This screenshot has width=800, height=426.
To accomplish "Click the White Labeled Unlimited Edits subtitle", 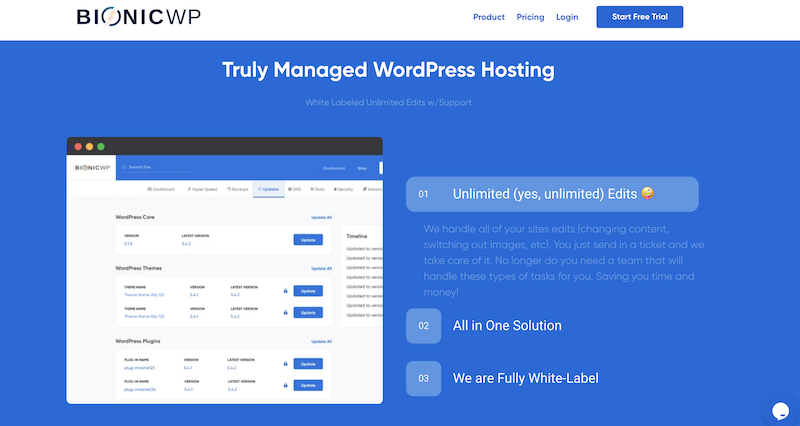I will (388, 103).
